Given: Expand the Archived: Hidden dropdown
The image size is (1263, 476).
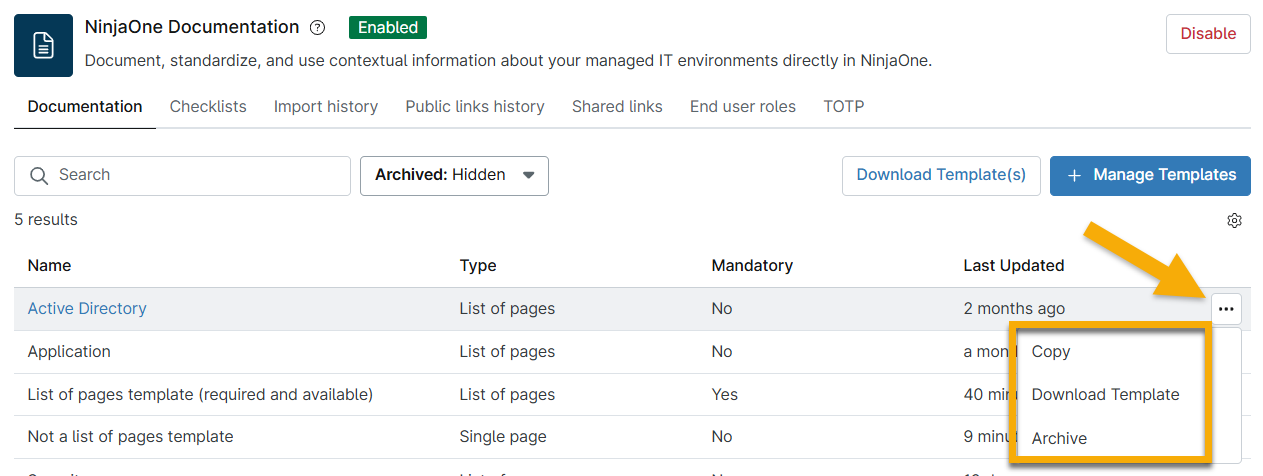Looking at the screenshot, I should (x=454, y=176).
